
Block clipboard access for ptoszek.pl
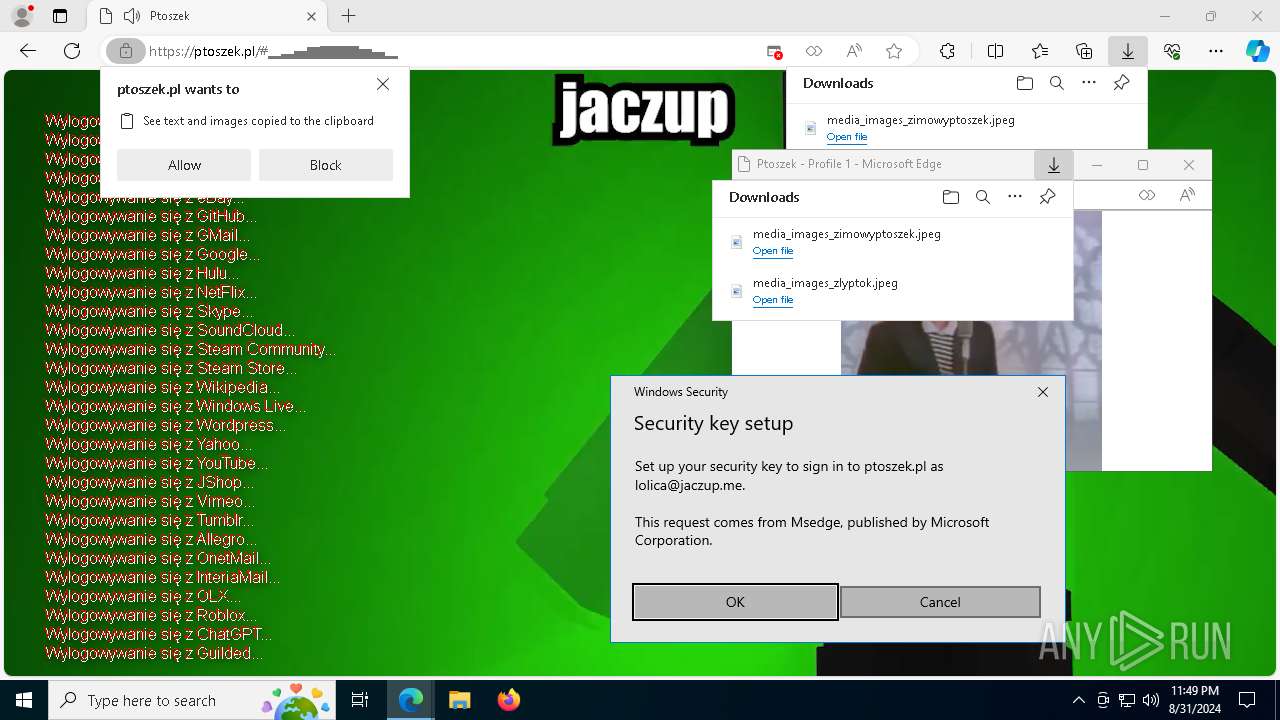(x=326, y=165)
